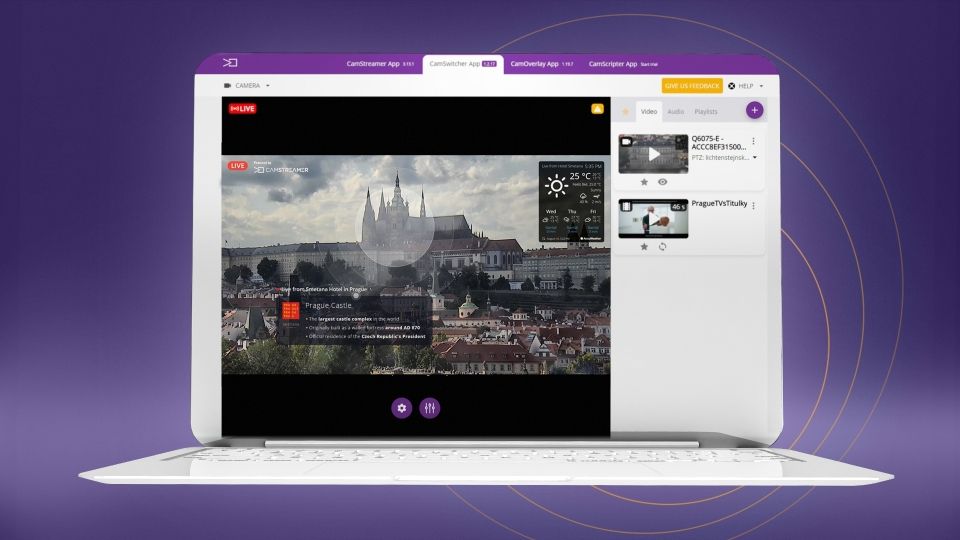Toggle favorite star under Q6075-E camera
The image size is (960, 540).
click(644, 182)
